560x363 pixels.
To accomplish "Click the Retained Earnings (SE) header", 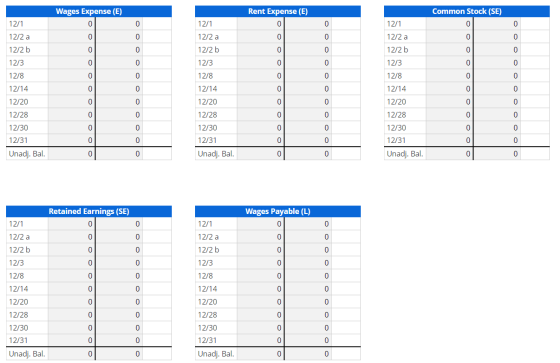I will click(x=89, y=212).
